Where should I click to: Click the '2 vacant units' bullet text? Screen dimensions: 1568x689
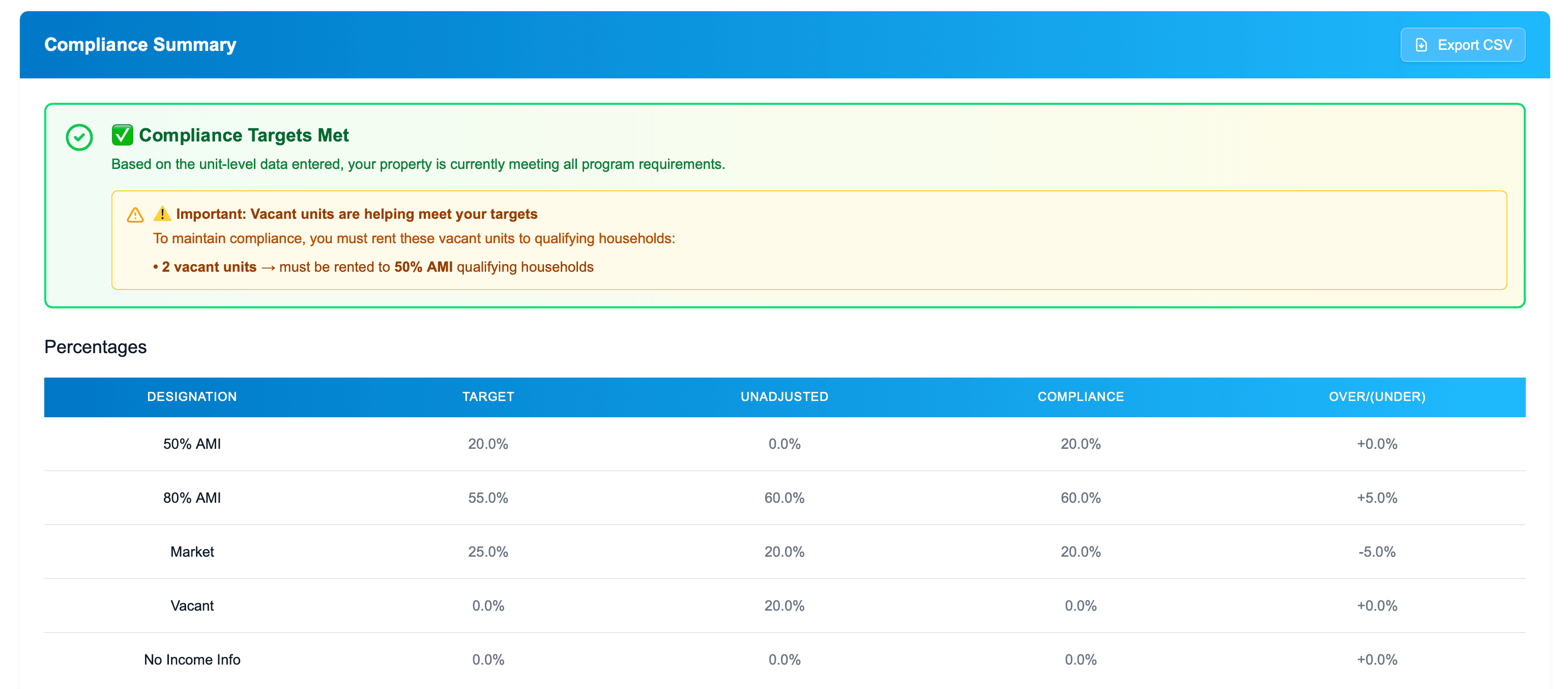pos(373,267)
